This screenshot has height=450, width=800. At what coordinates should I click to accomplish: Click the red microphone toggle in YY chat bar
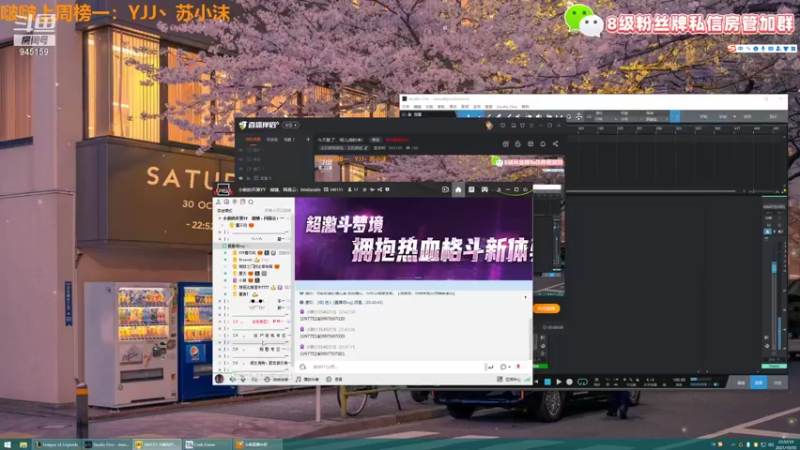[x=518, y=366]
